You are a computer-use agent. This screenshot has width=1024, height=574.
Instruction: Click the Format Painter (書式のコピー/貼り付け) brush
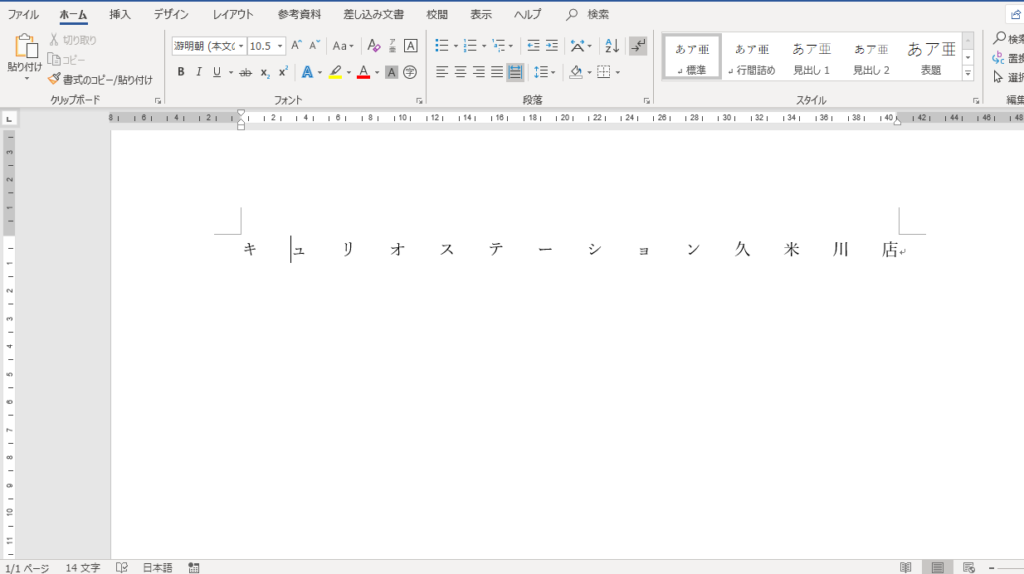[x=54, y=79]
